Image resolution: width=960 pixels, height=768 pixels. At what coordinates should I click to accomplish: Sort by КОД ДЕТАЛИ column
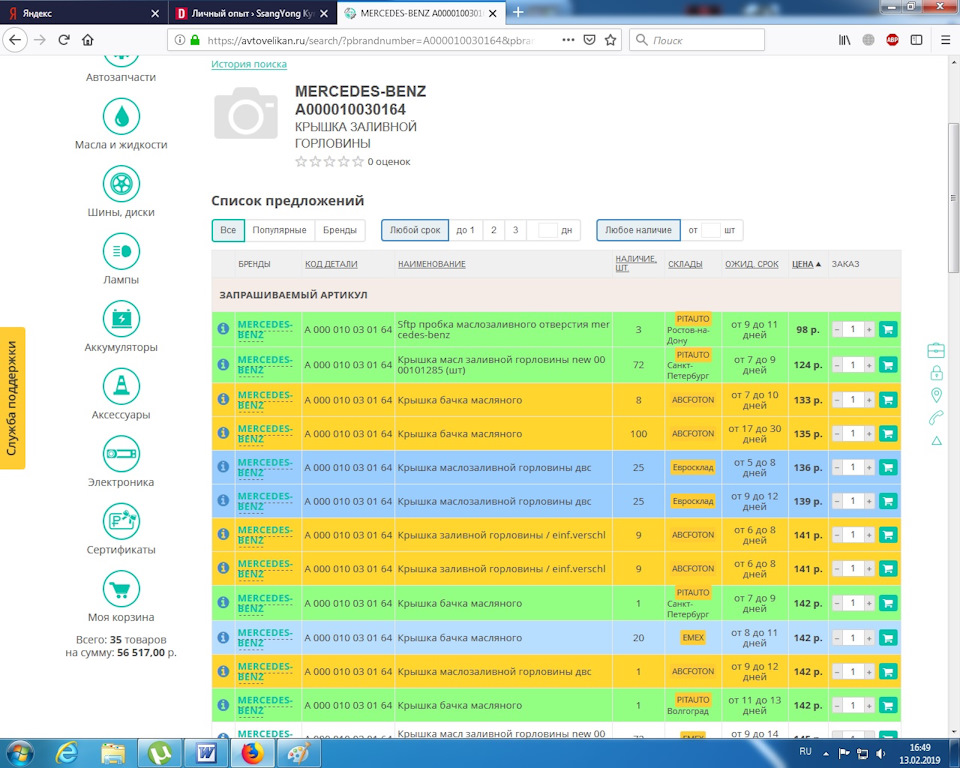pyautogui.click(x=331, y=264)
